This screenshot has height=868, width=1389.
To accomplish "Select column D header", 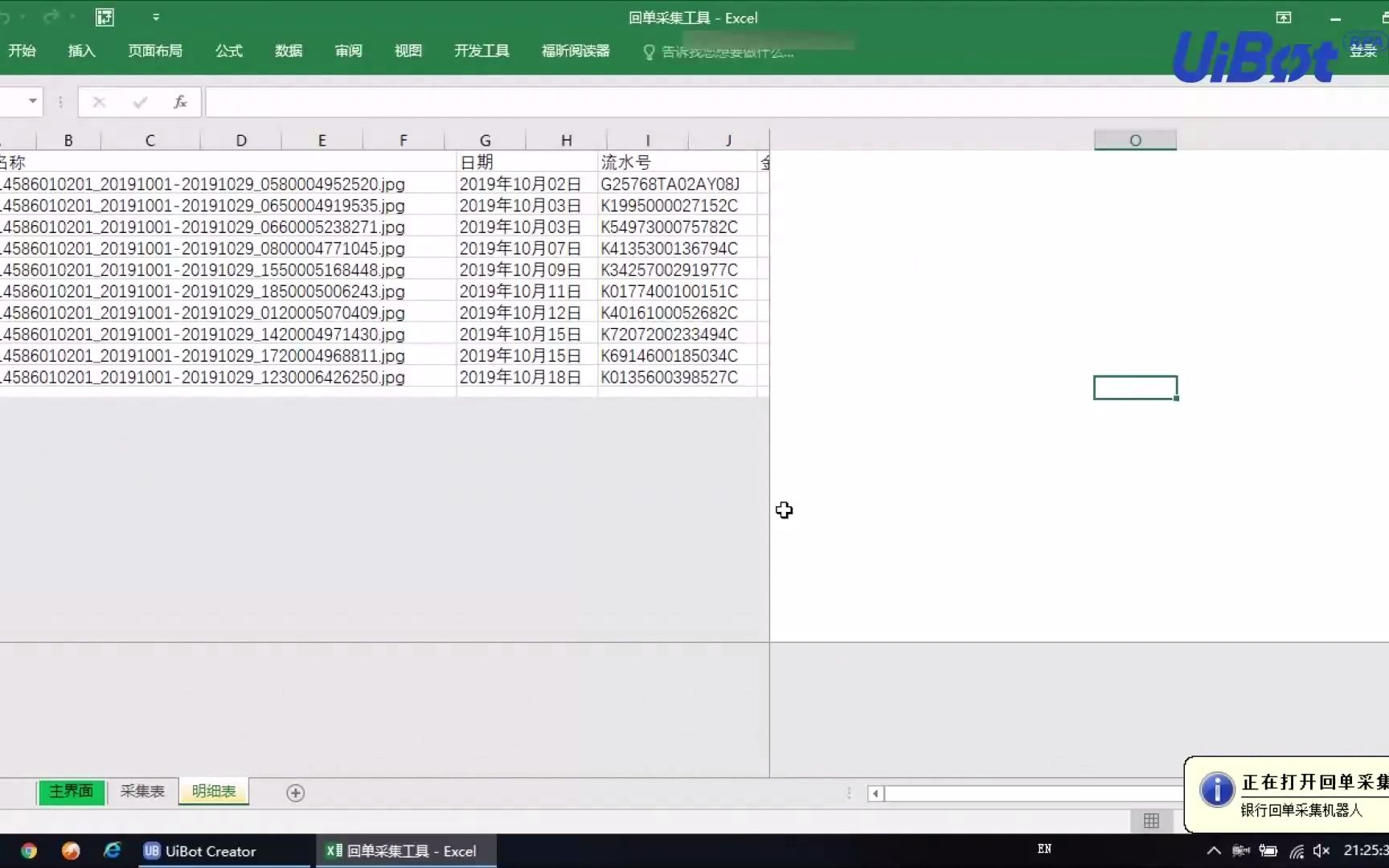I will click(241, 140).
